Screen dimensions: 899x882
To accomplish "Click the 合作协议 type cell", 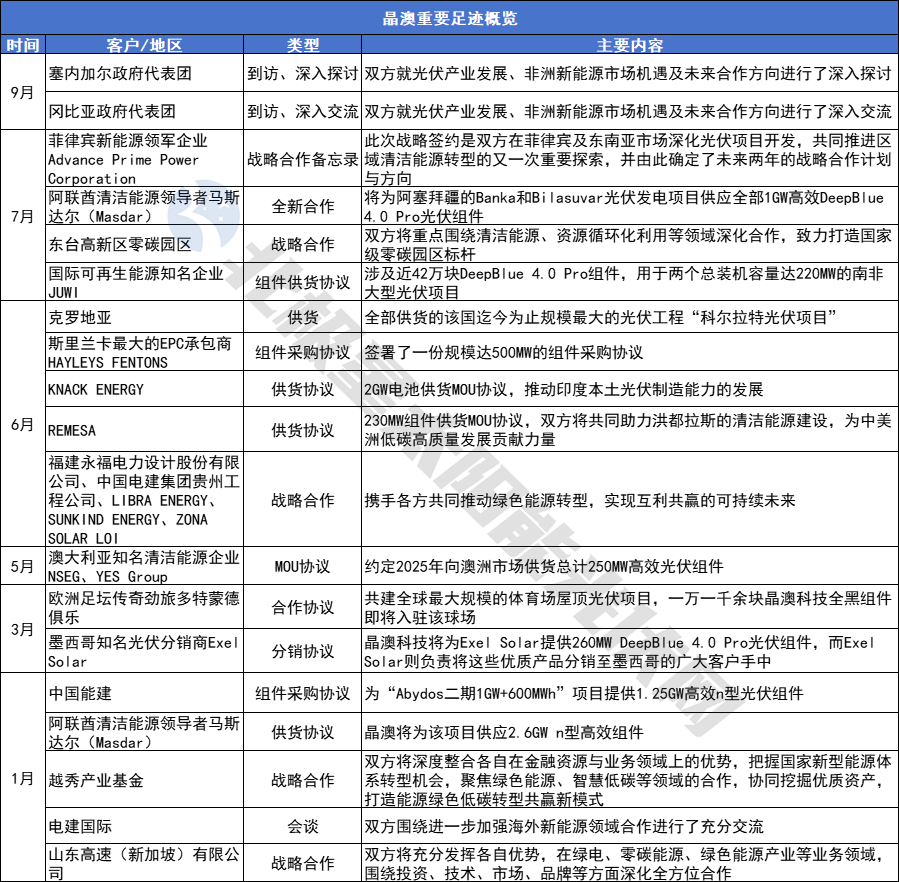I will tap(303, 607).
